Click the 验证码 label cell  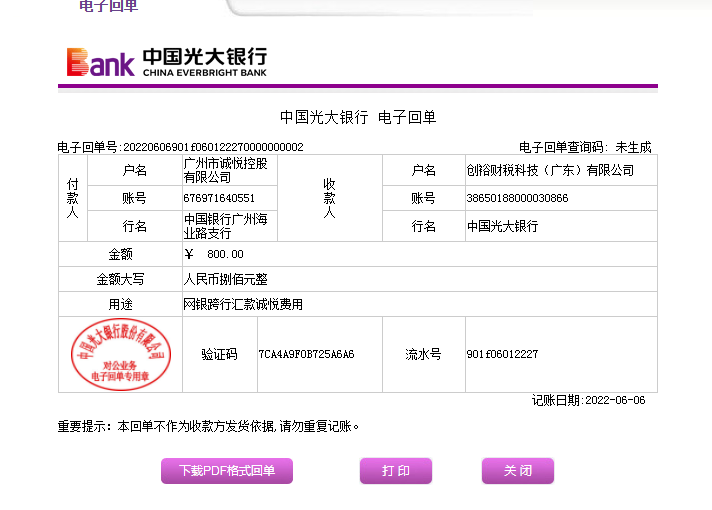tap(220, 354)
